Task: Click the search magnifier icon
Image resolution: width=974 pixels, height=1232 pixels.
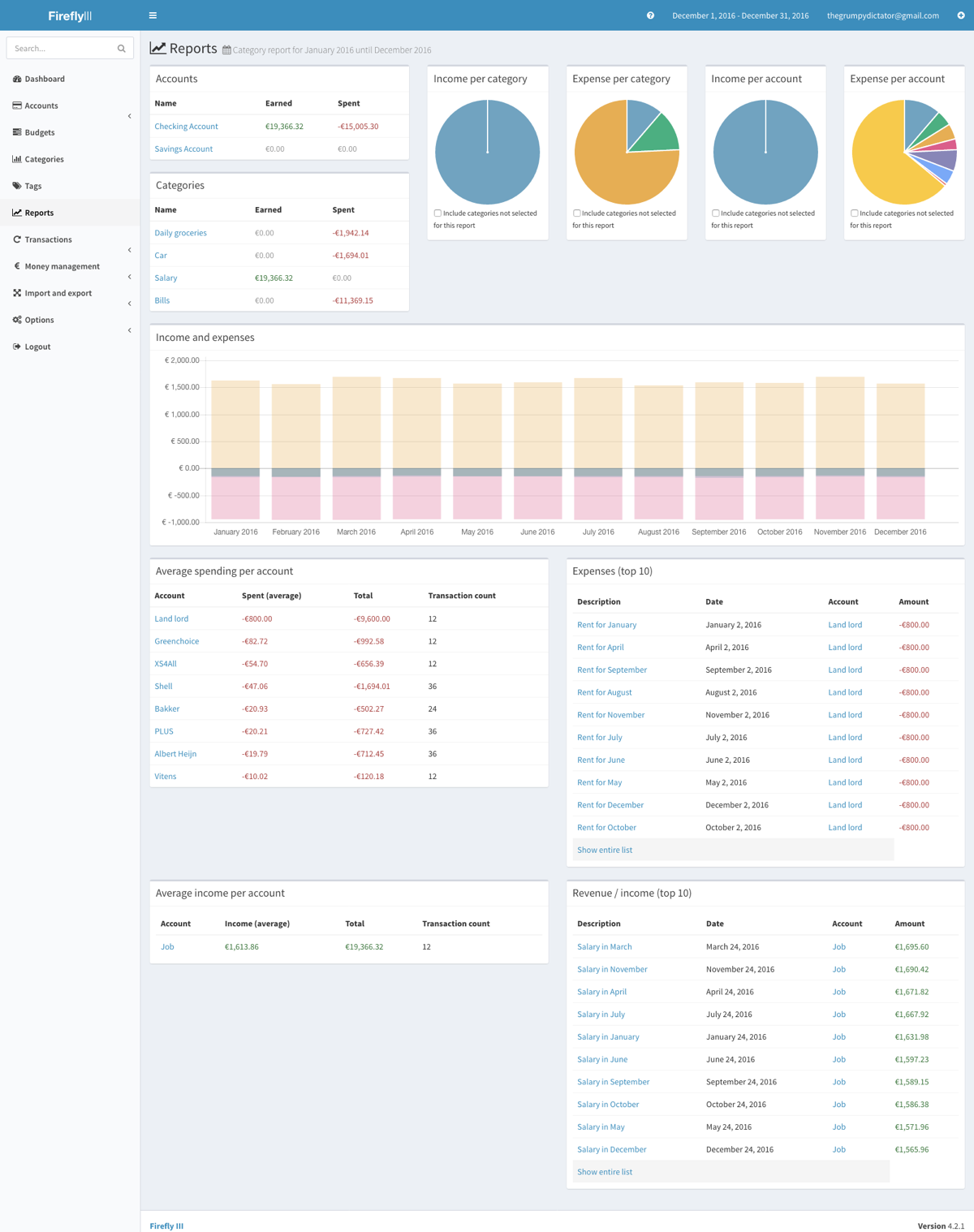Action: coord(122,49)
